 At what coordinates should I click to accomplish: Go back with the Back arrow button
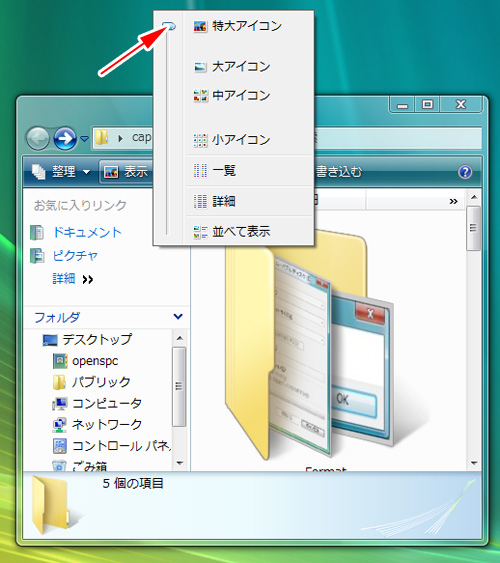click(x=38, y=138)
